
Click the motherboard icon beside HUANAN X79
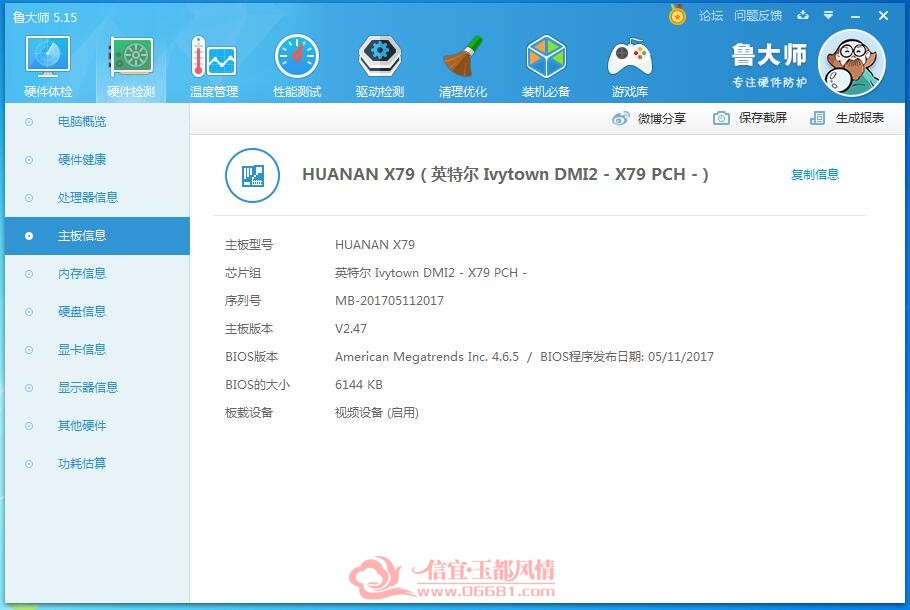(252, 175)
